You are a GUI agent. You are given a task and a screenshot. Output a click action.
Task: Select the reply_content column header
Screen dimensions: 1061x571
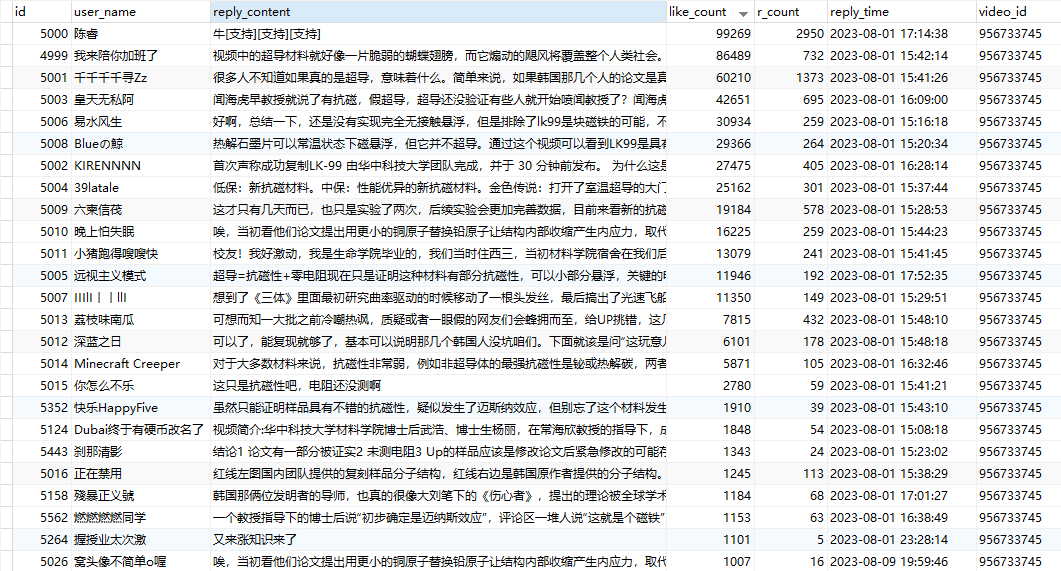coord(438,12)
